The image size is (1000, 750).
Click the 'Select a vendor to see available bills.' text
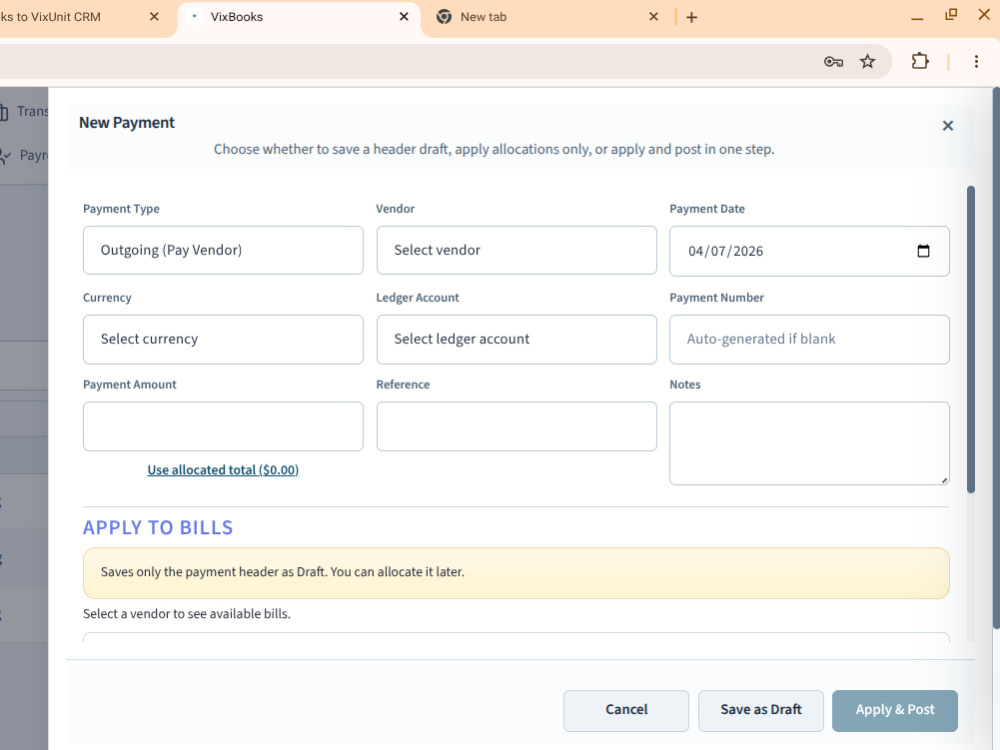click(187, 614)
